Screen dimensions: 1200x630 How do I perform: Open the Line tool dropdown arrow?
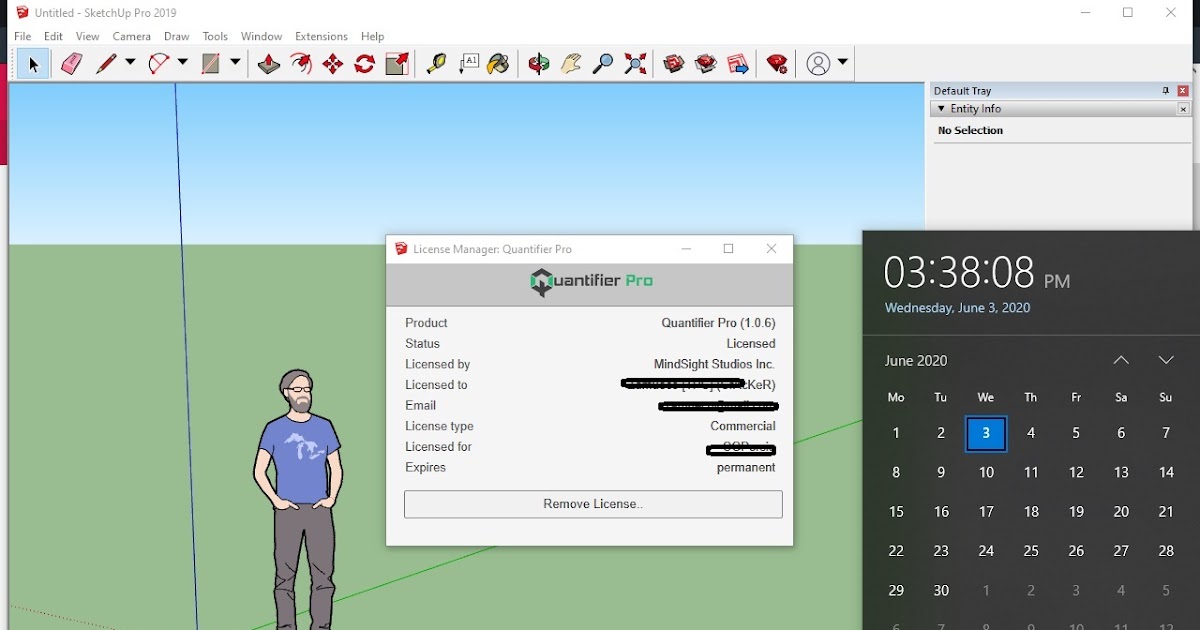[130, 63]
